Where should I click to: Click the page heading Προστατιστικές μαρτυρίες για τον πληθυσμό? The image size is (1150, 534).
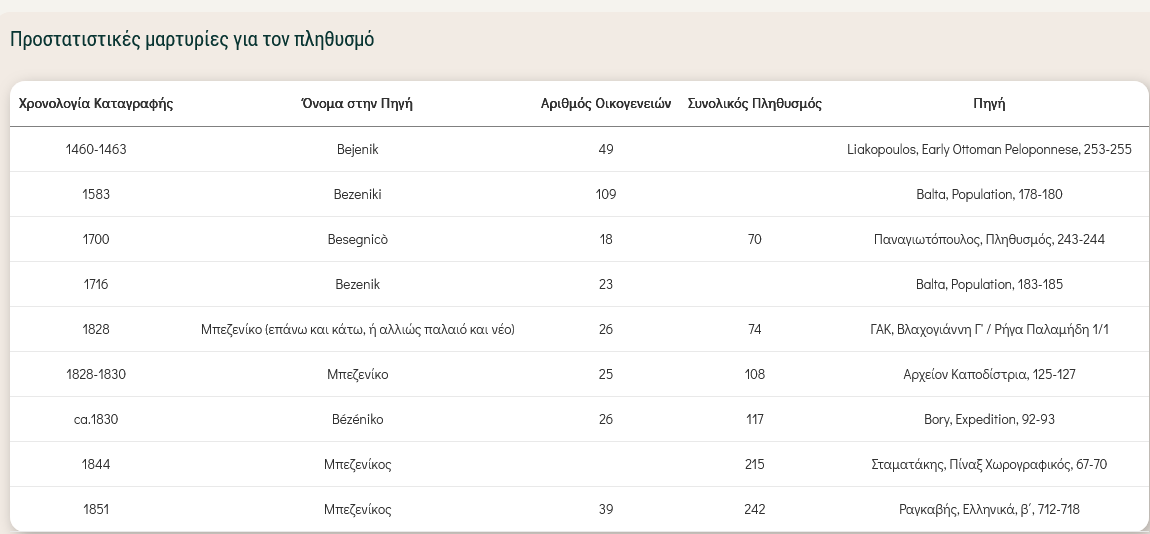point(192,40)
